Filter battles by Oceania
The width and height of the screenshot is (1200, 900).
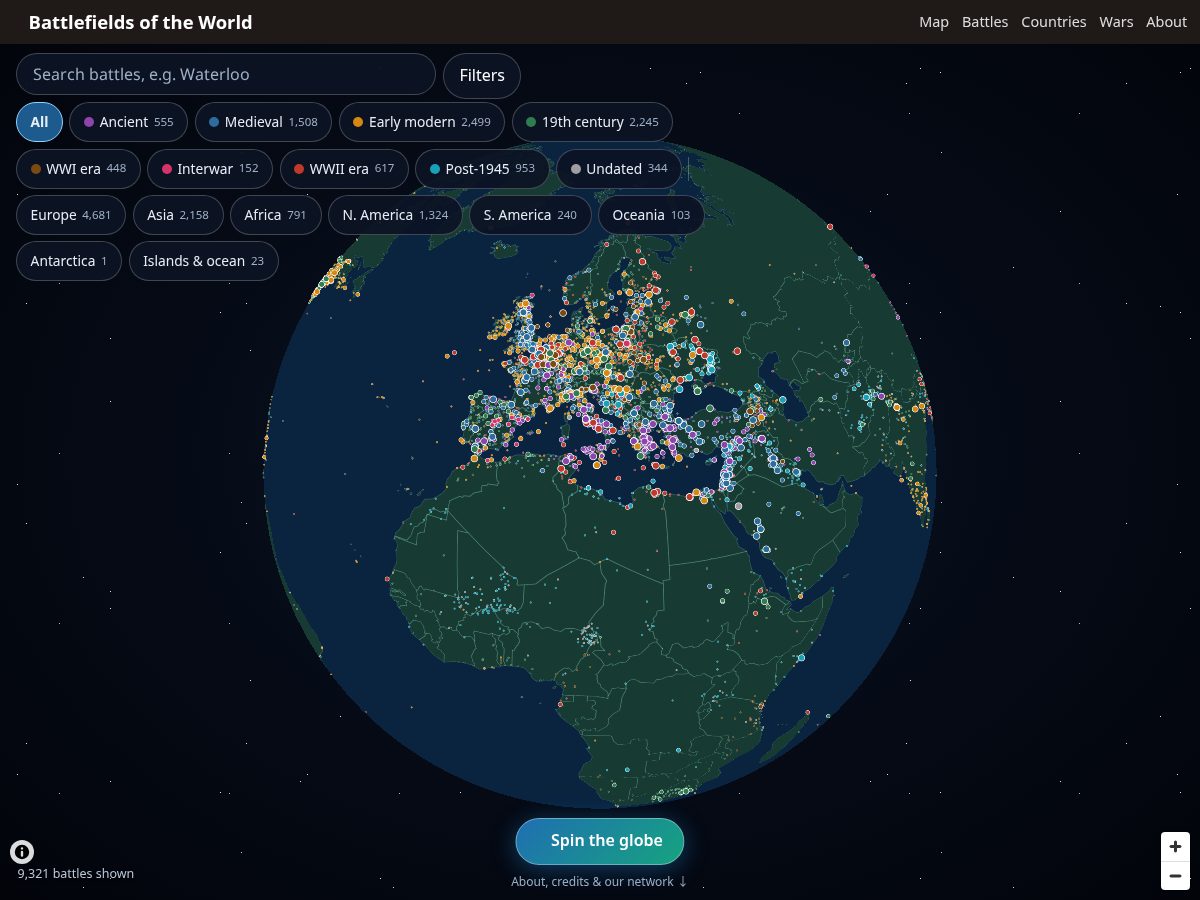click(x=651, y=215)
